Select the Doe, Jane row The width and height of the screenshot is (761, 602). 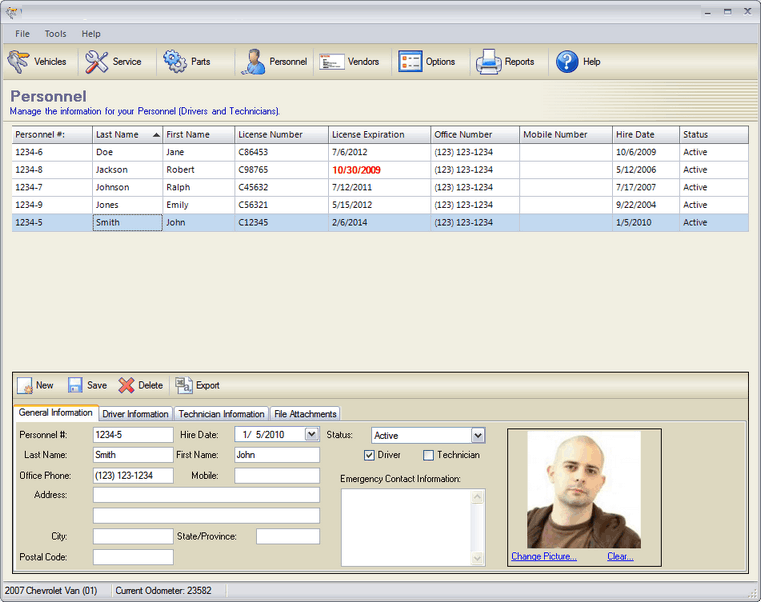[380, 152]
